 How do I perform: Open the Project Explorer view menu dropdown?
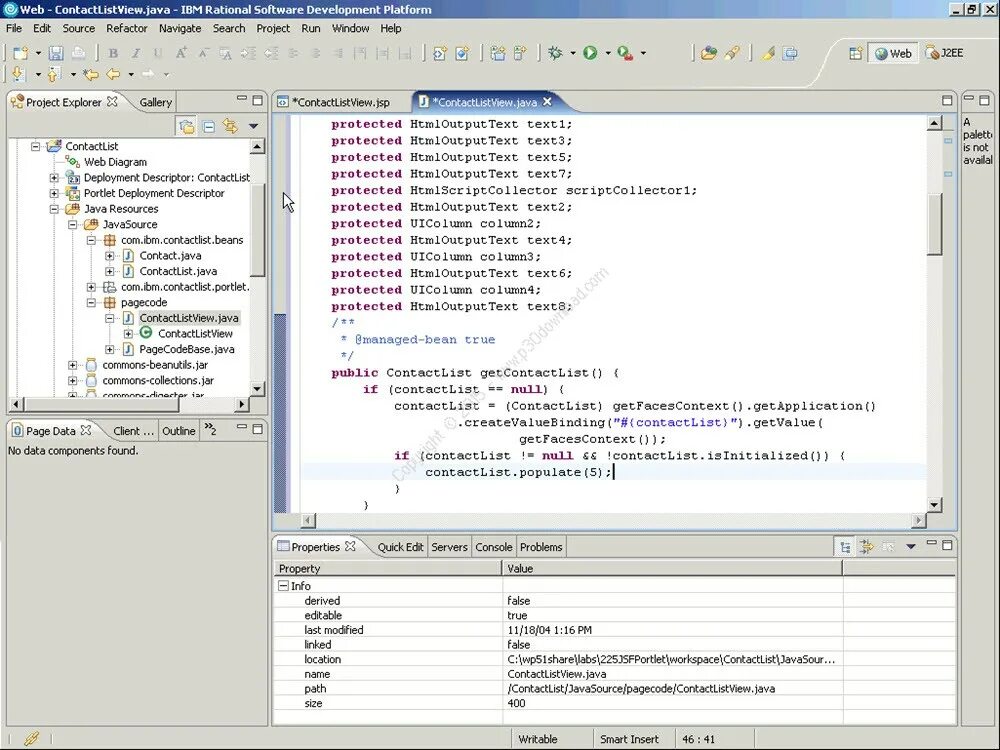[x=253, y=126]
